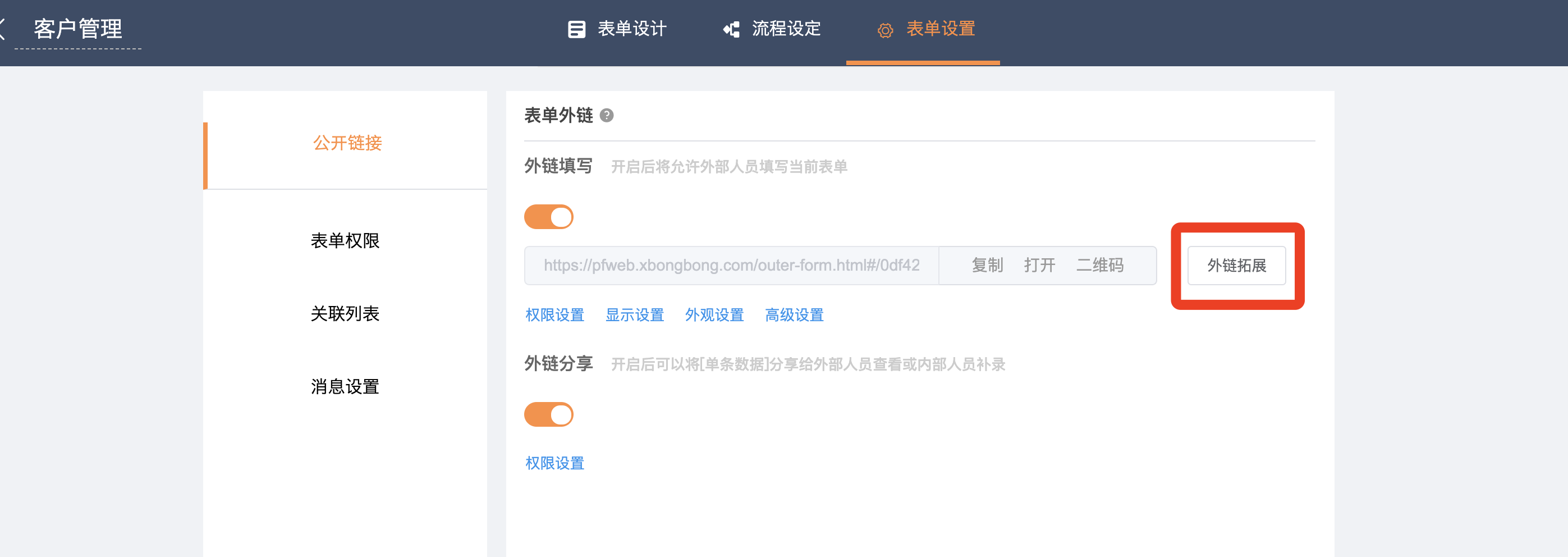Click the 外链拓展 button
The width and height of the screenshot is (1568, 557).
[x=1236, y=266]
